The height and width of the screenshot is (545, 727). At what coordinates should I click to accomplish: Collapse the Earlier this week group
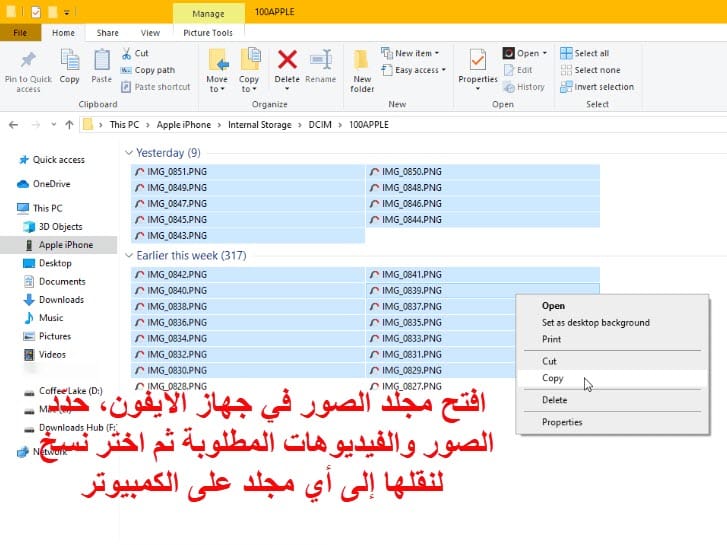tap(129, 256)
